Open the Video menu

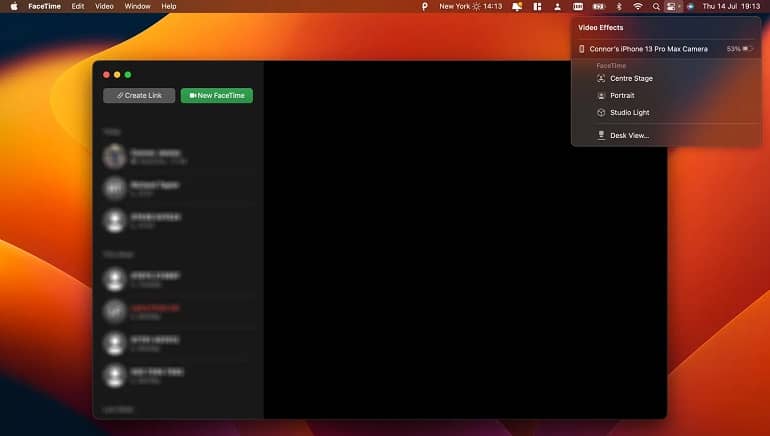coord(104,6)
